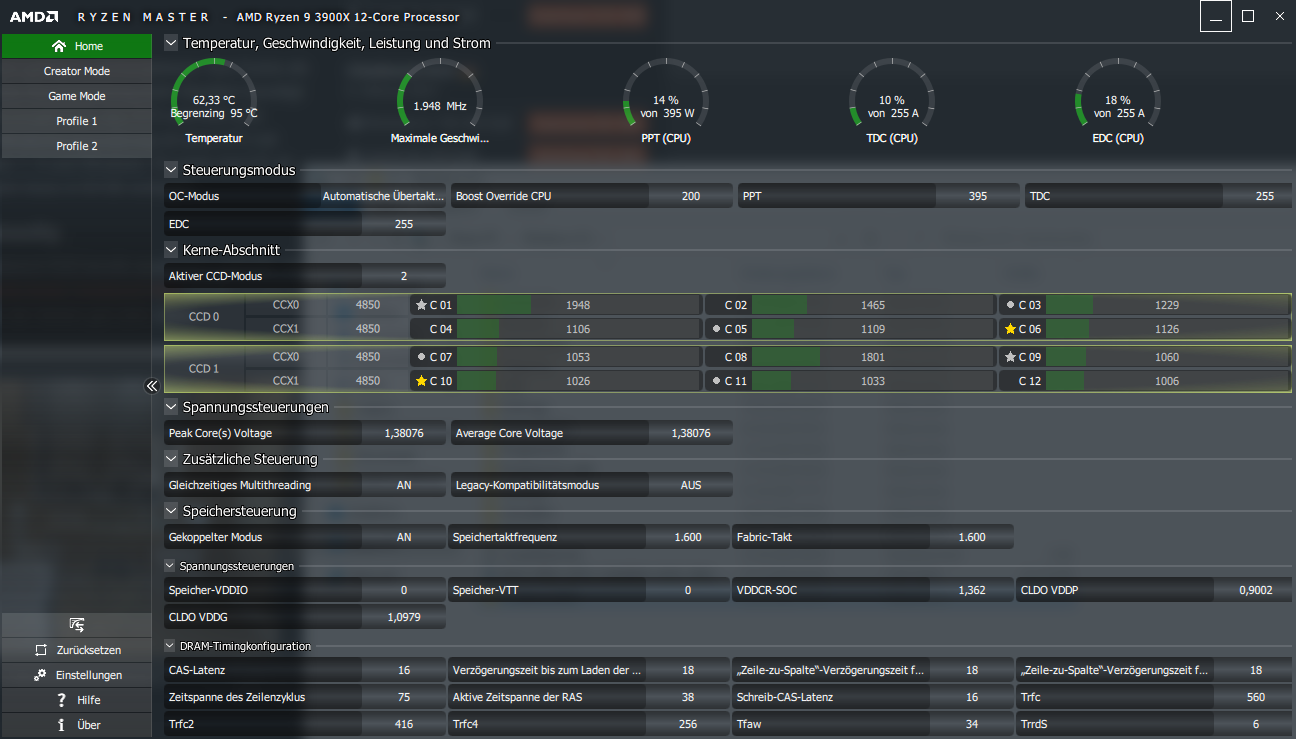Click the dot marker beside C 03
This screenshot has height=739, width=1296.
(x=1010, y=305)
